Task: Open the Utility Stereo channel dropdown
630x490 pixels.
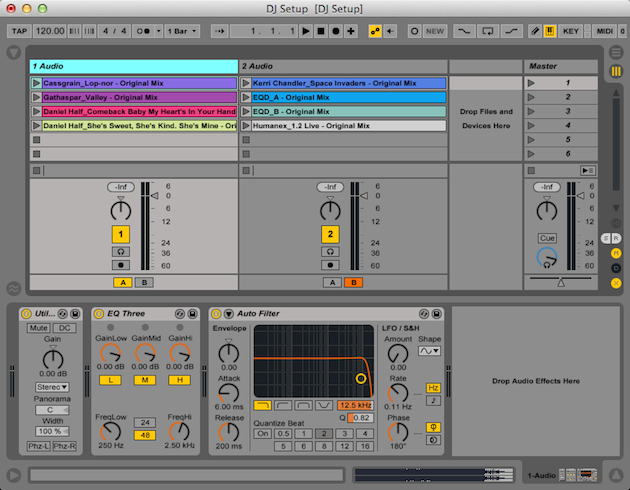Action: point(52,387)
